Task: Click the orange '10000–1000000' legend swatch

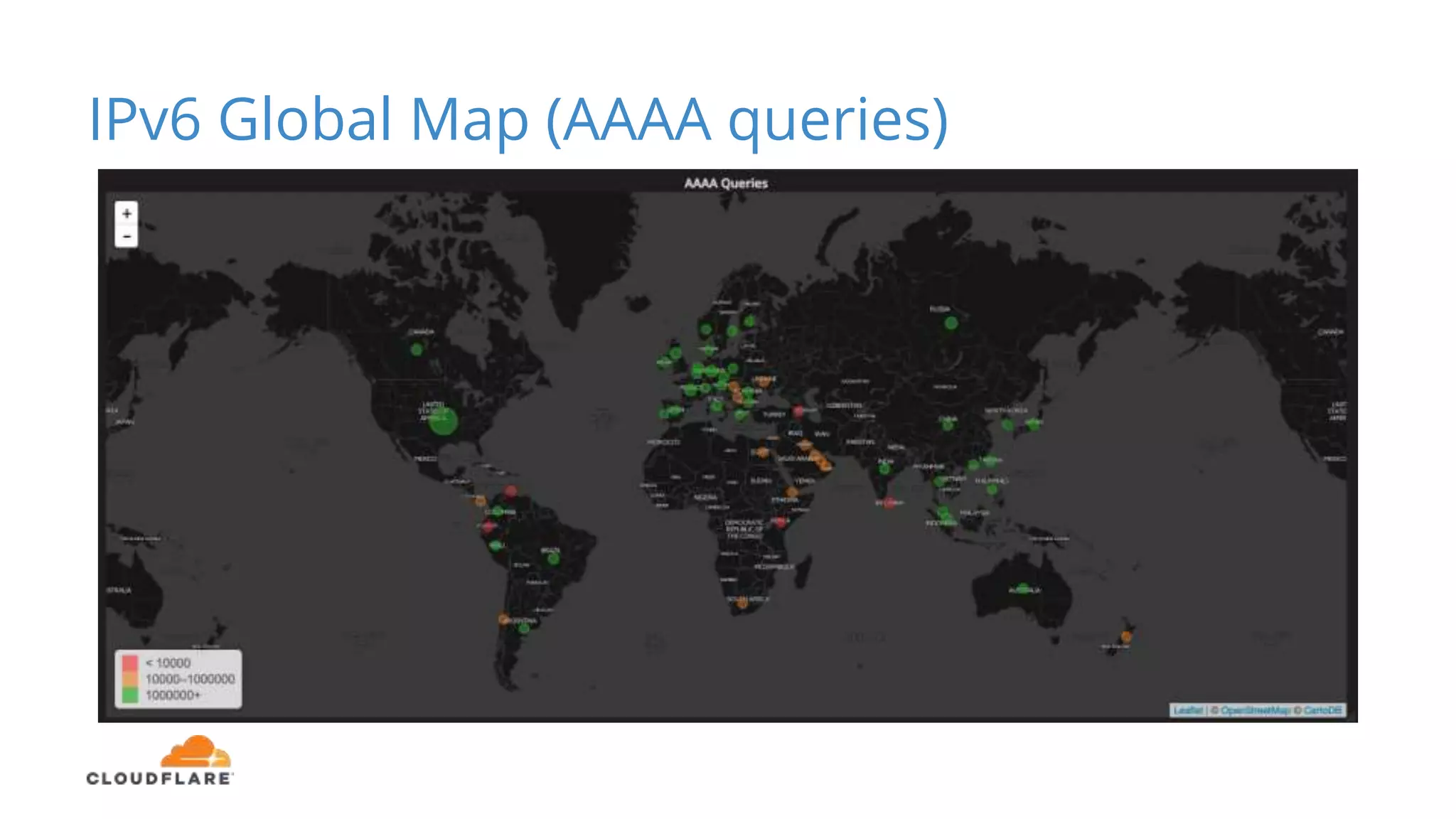Action: pyautogui.click(x=129, y=679)
